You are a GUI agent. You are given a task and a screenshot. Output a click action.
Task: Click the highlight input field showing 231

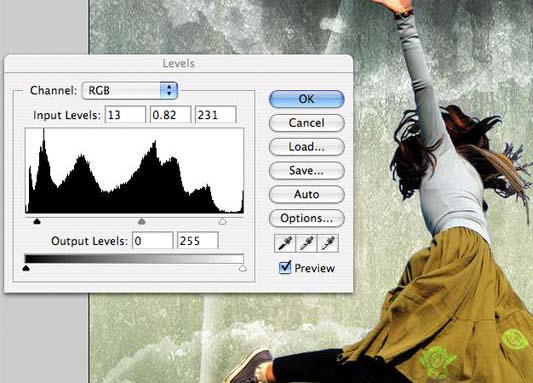click(x=216, y=115)
